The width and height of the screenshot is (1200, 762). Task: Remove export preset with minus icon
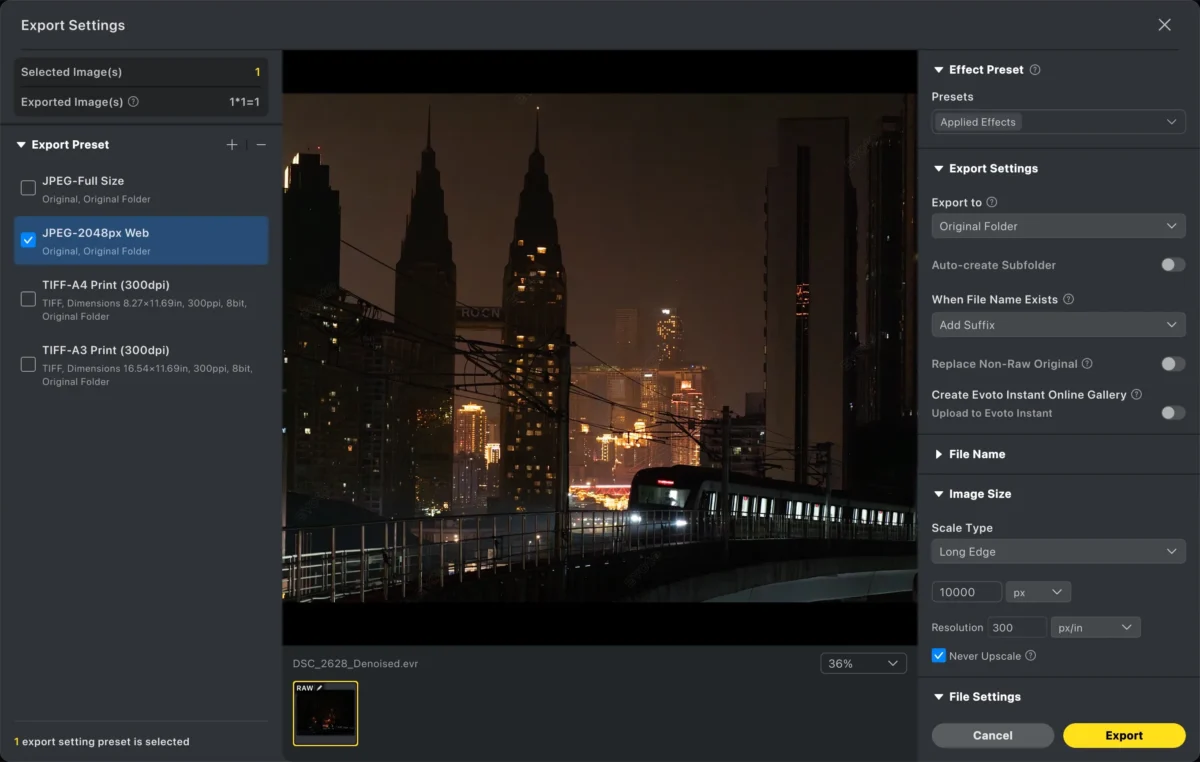(261, 145)
